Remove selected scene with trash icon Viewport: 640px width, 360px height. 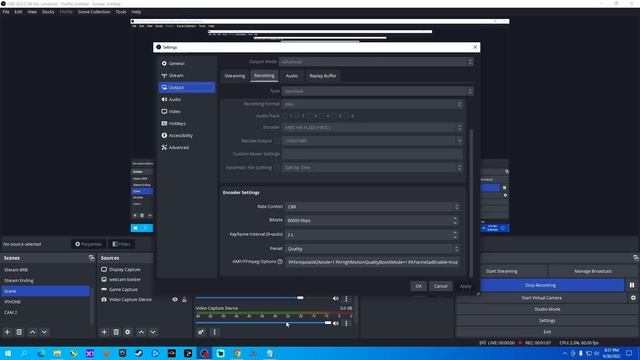[19, 332]
